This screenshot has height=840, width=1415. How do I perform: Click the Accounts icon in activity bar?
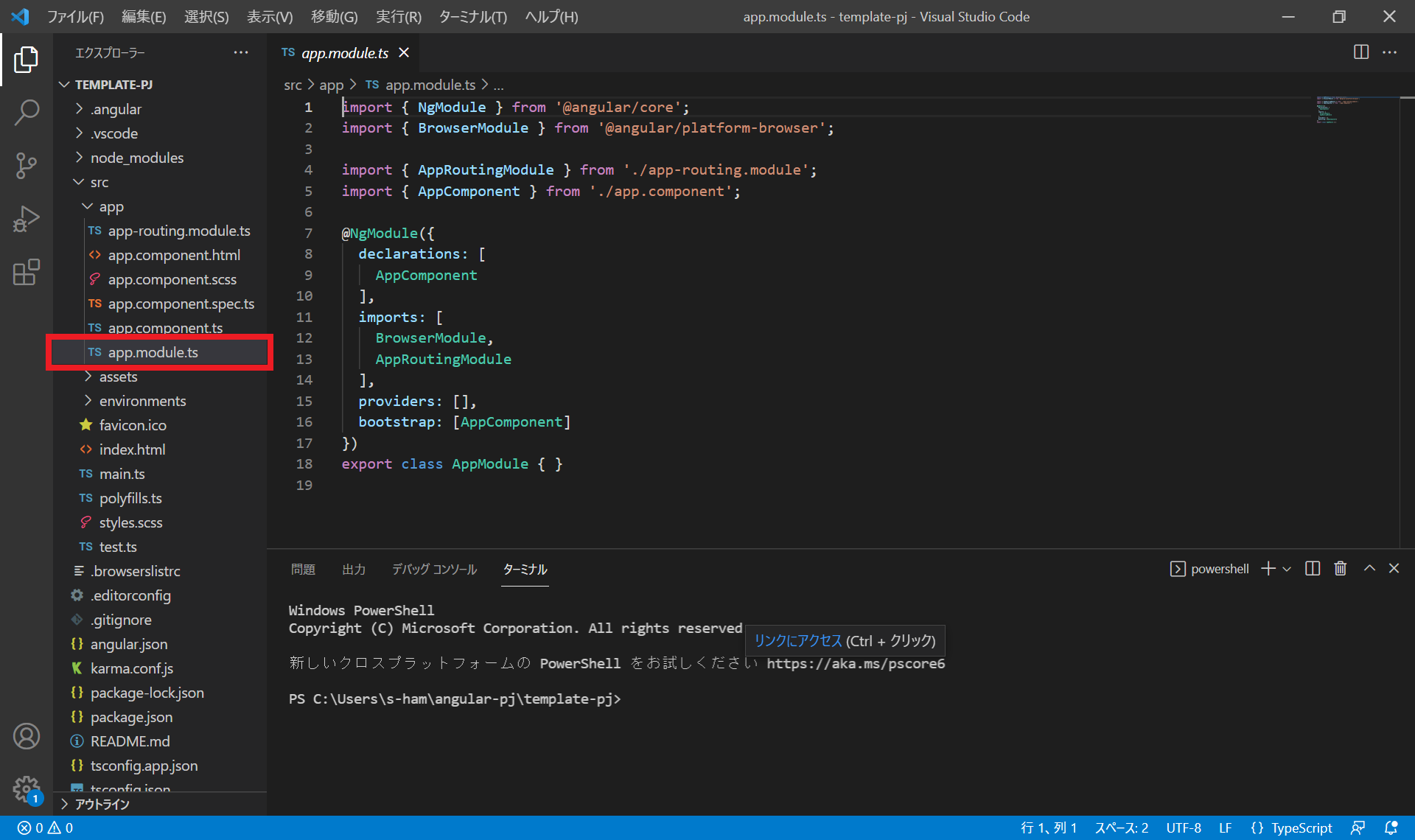click(27, 736)
